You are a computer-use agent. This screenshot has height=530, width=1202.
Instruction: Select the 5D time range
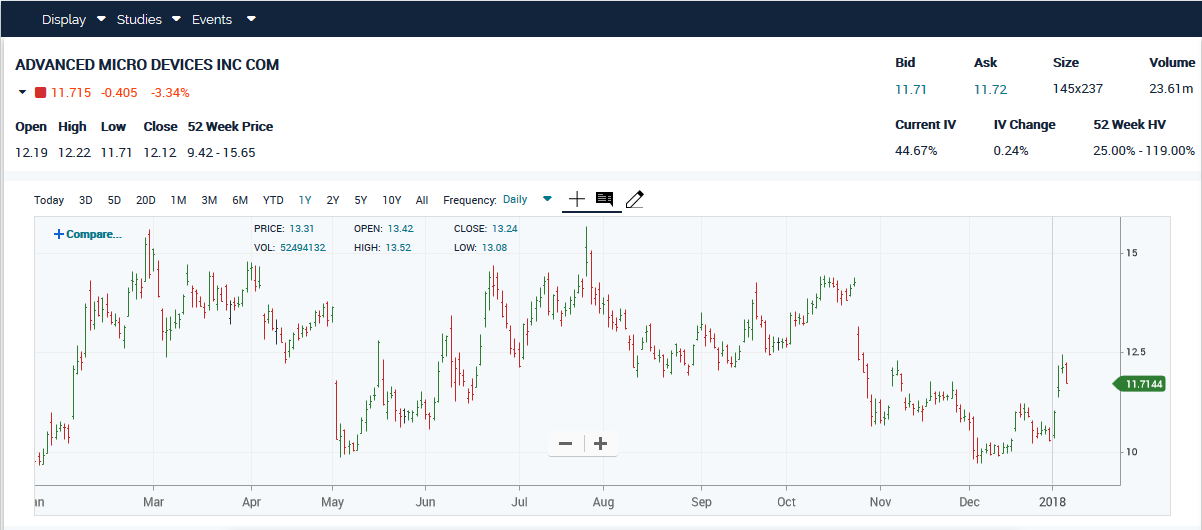(x=114, y=200)
